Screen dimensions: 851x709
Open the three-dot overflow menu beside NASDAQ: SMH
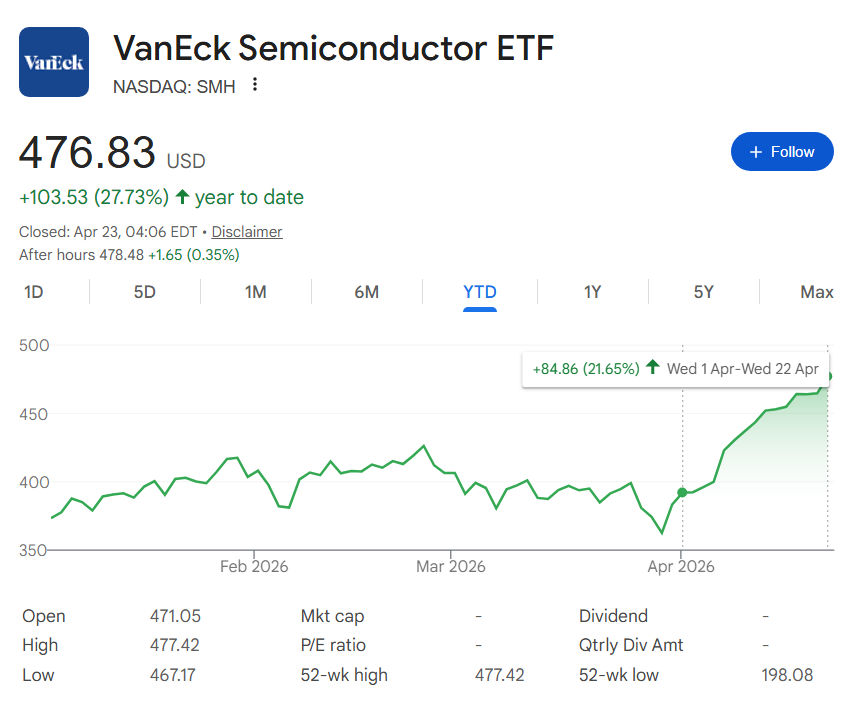point(255,86)
